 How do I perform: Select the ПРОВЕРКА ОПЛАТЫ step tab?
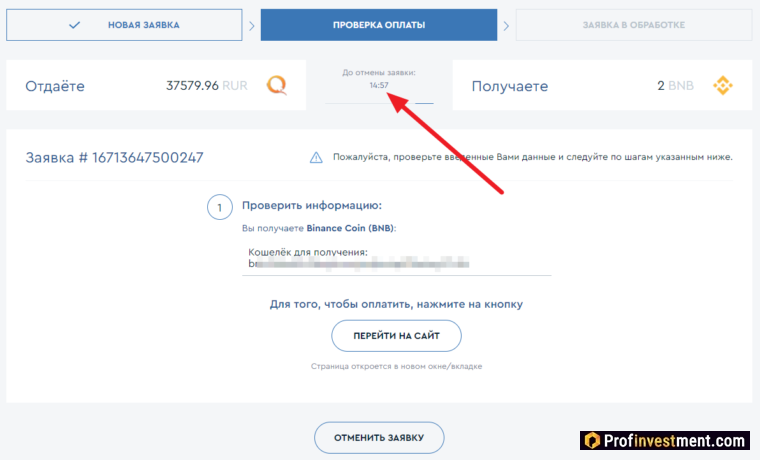pyautogui.click(x=379, y=25)
